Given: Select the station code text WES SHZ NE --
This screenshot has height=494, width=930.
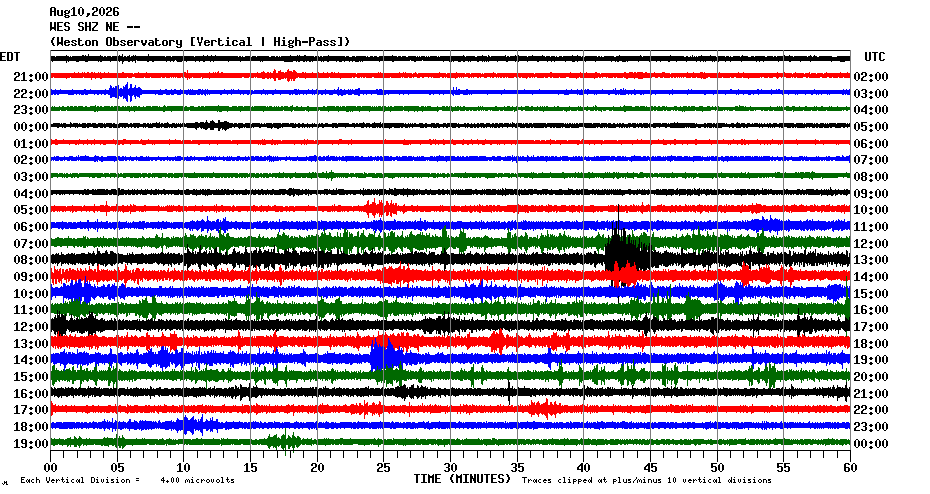Looking at the screenshot, I should (x=95, y=27).
